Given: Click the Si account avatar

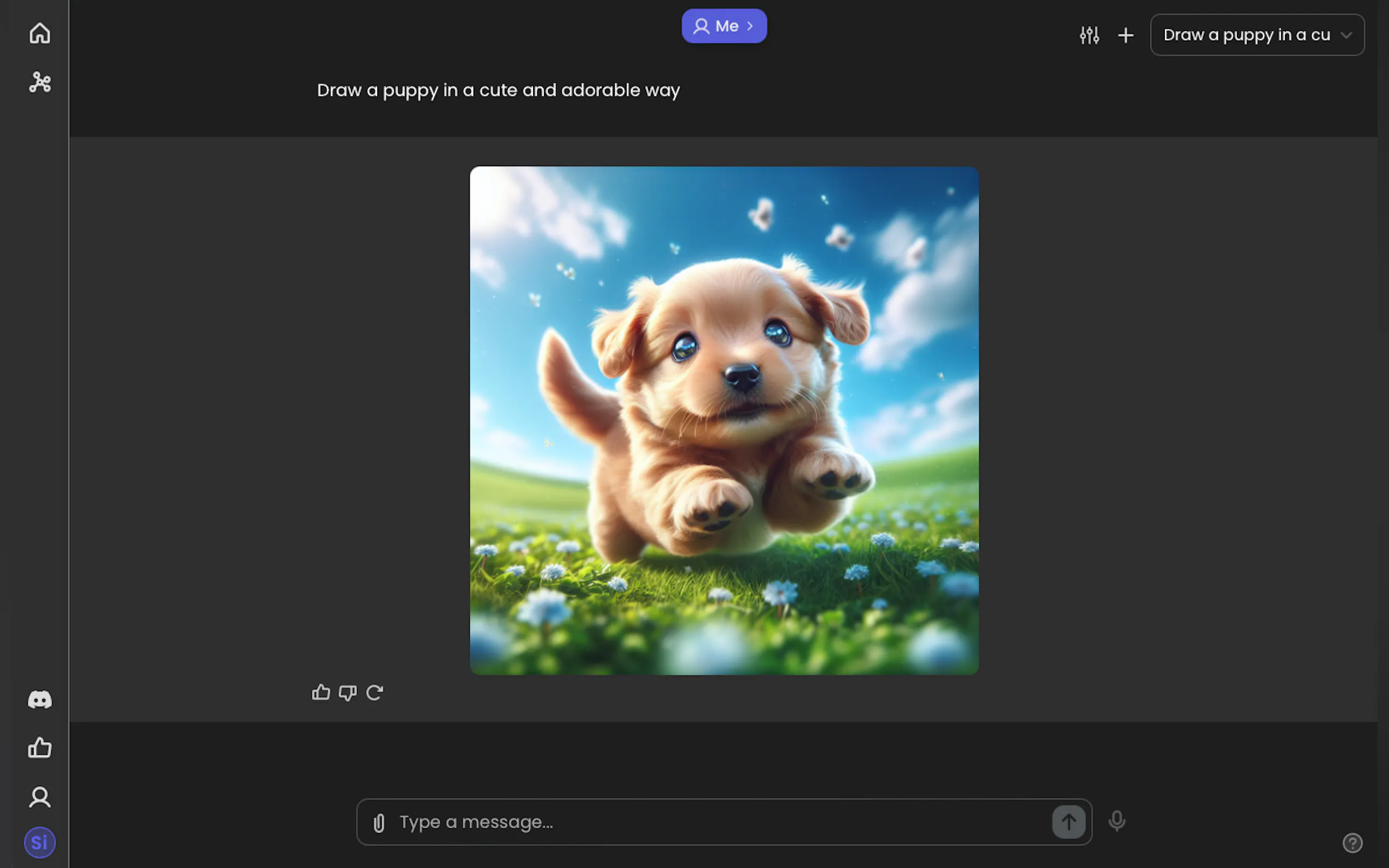Looking at the screenshot, I should click(x=39, y=842).
